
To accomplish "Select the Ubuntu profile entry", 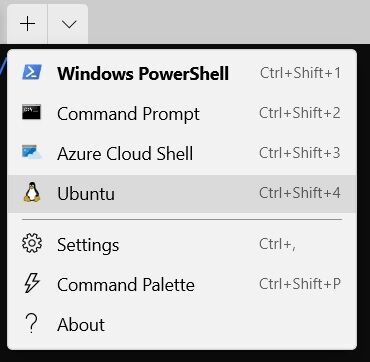I will [182, 193].
